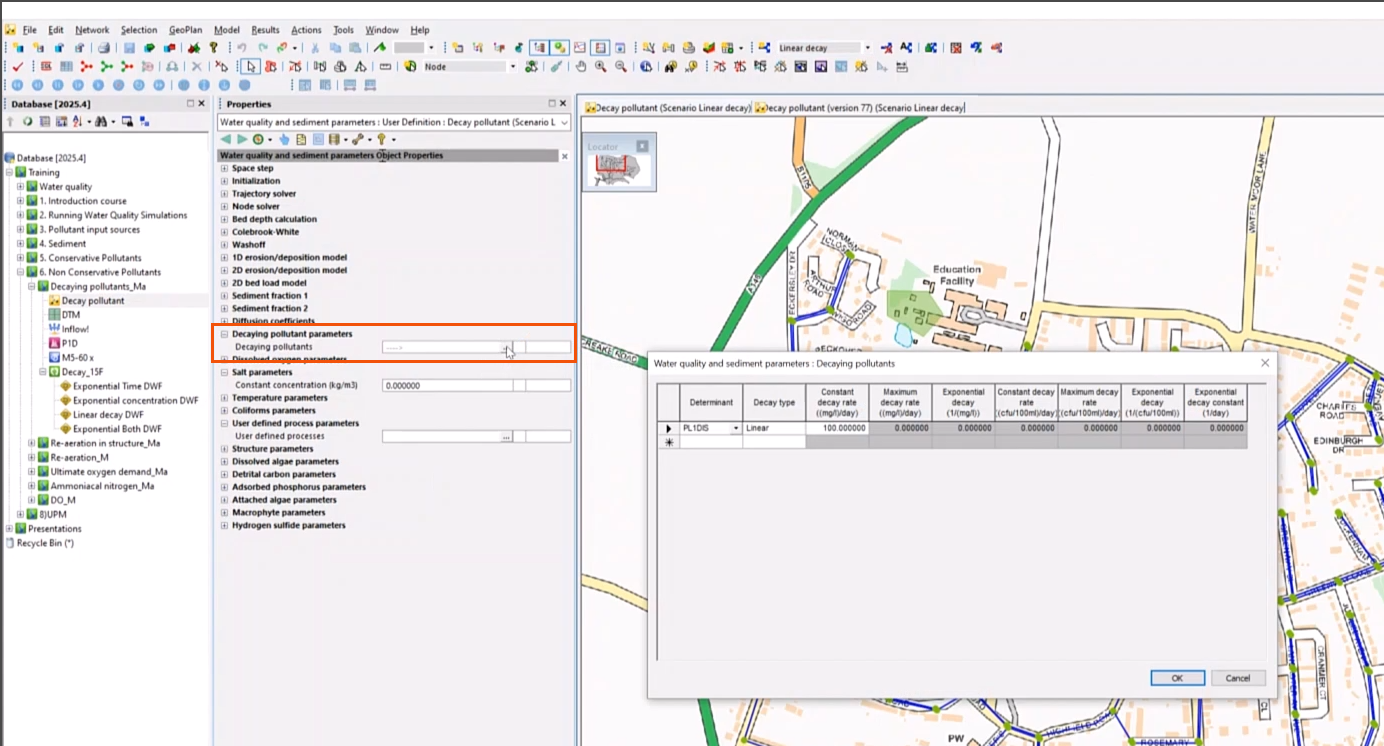
Task: Click the Cut scissors icon
Action: pos(316,47)
